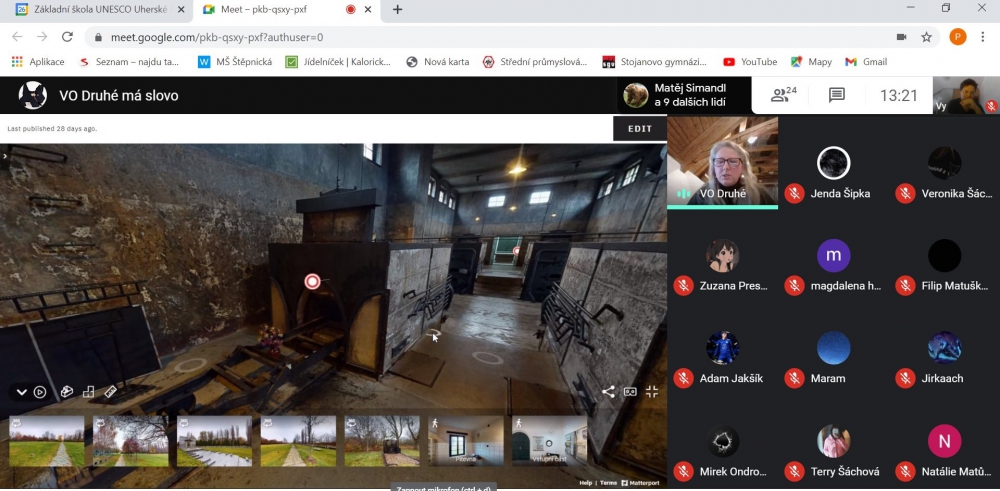
Task: Select the thumbnail with the red autumn tree
Action: [131, 441]
